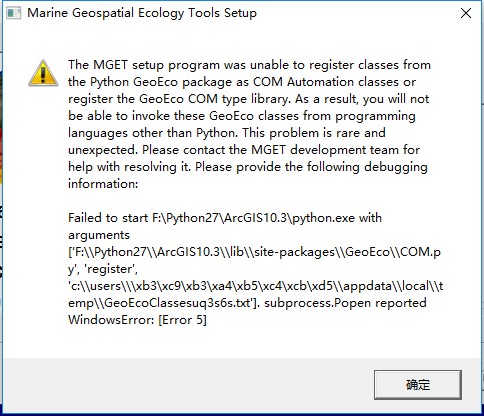Close the Marine Geospatial Ecology Tools Setup dialog
Viewport: 484px width, 416px height.
466,13
